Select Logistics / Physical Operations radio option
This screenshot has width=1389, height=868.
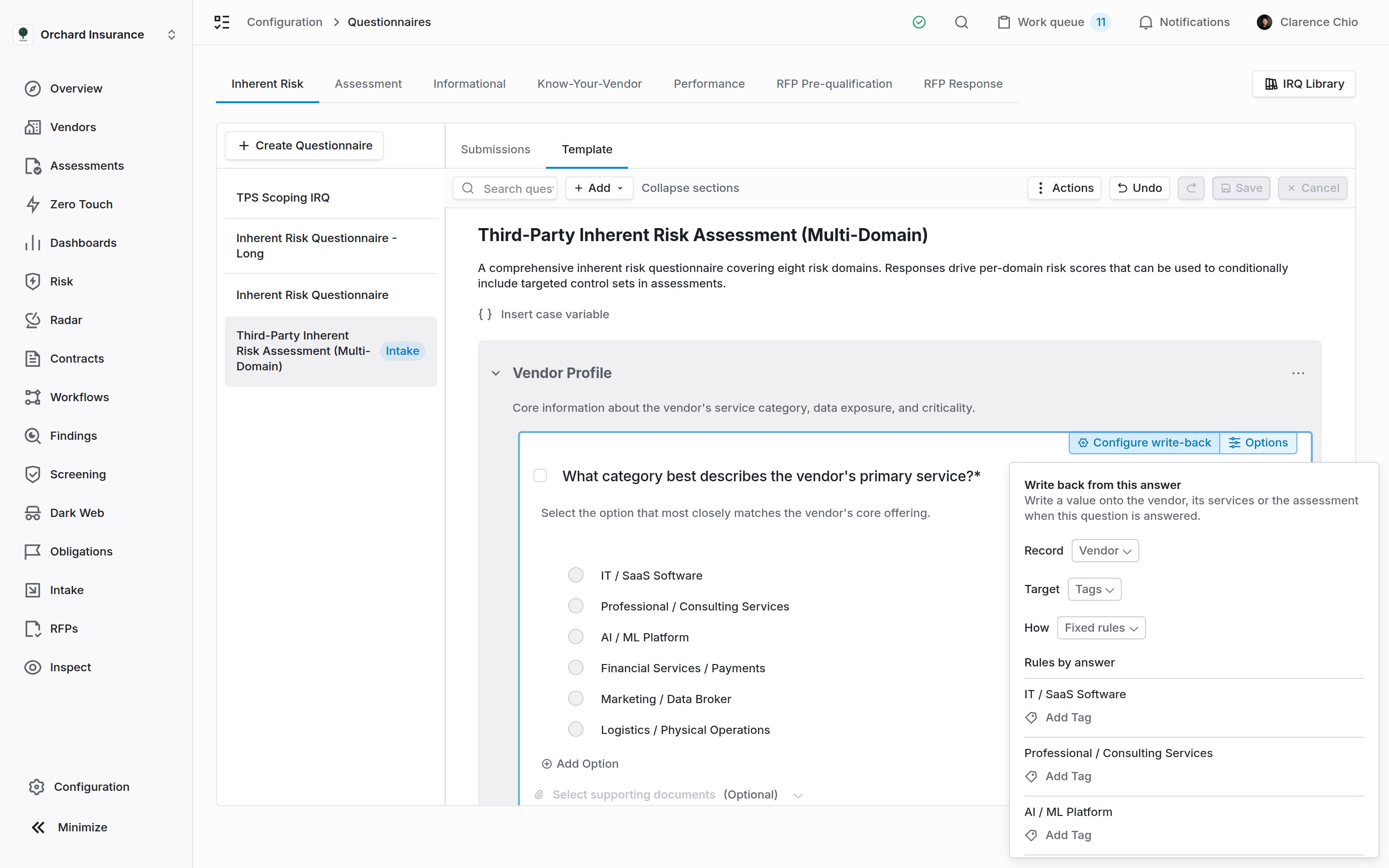coord(576,730)
